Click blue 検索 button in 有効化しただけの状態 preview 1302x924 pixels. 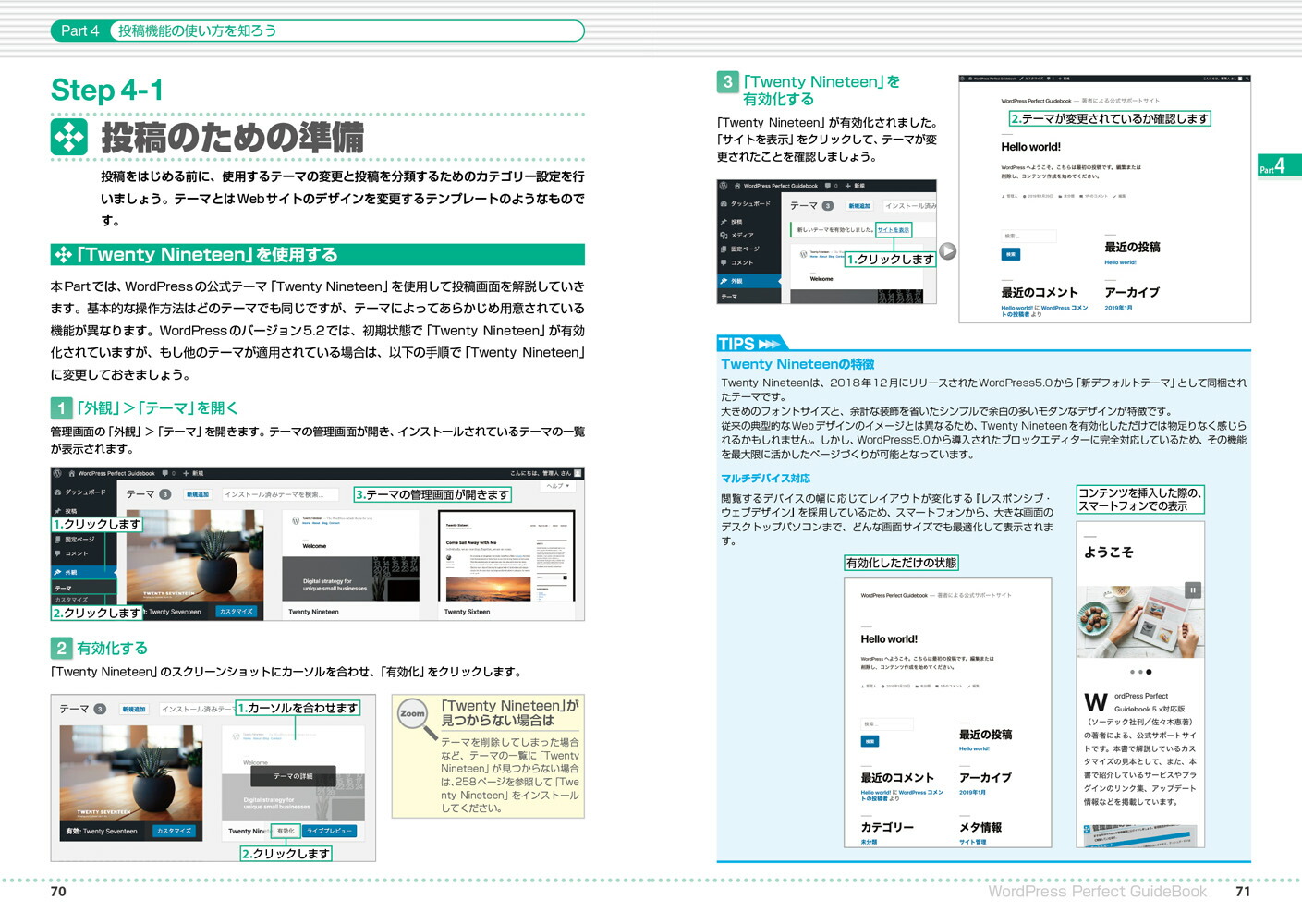pyautogui.click(x=870, y=741)
